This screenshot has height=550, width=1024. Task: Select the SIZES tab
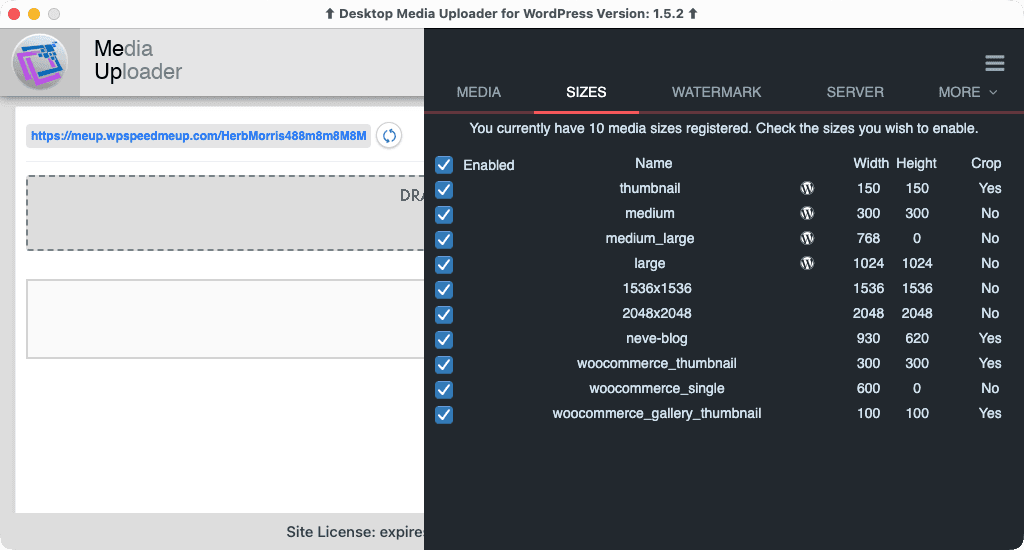(x=586, y=92)
